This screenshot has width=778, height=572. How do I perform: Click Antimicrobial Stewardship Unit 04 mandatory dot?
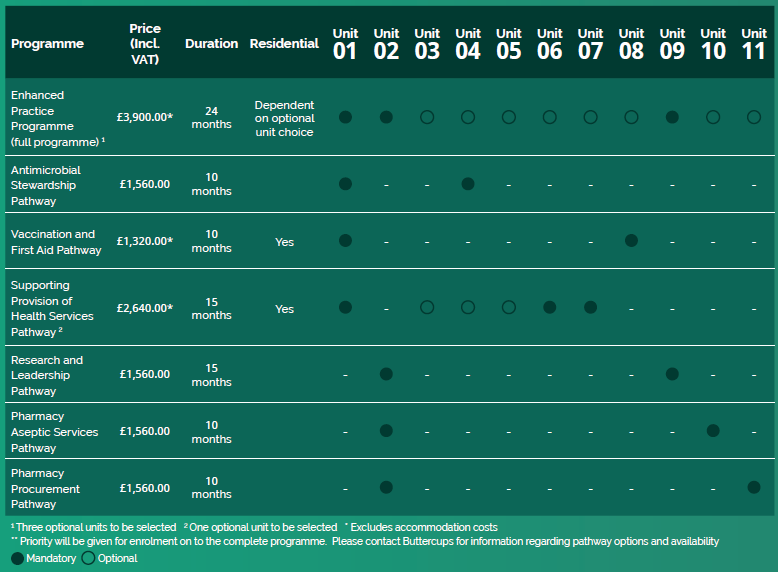click(468, 184)
